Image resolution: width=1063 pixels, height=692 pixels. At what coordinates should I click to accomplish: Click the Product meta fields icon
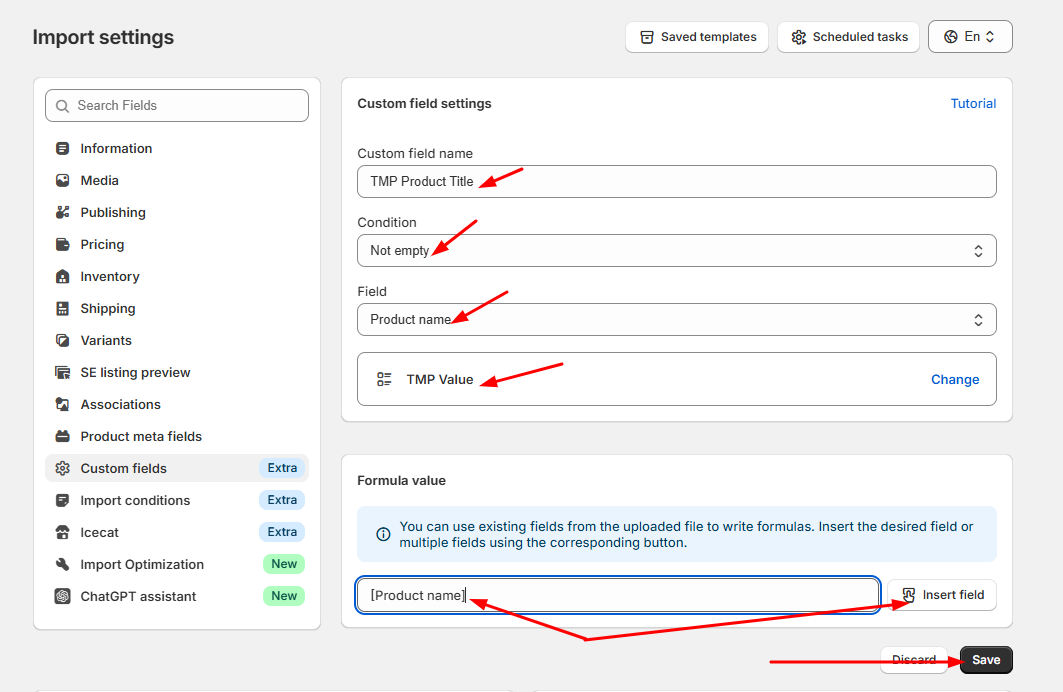pyautogui.click(x=62, y=436)
